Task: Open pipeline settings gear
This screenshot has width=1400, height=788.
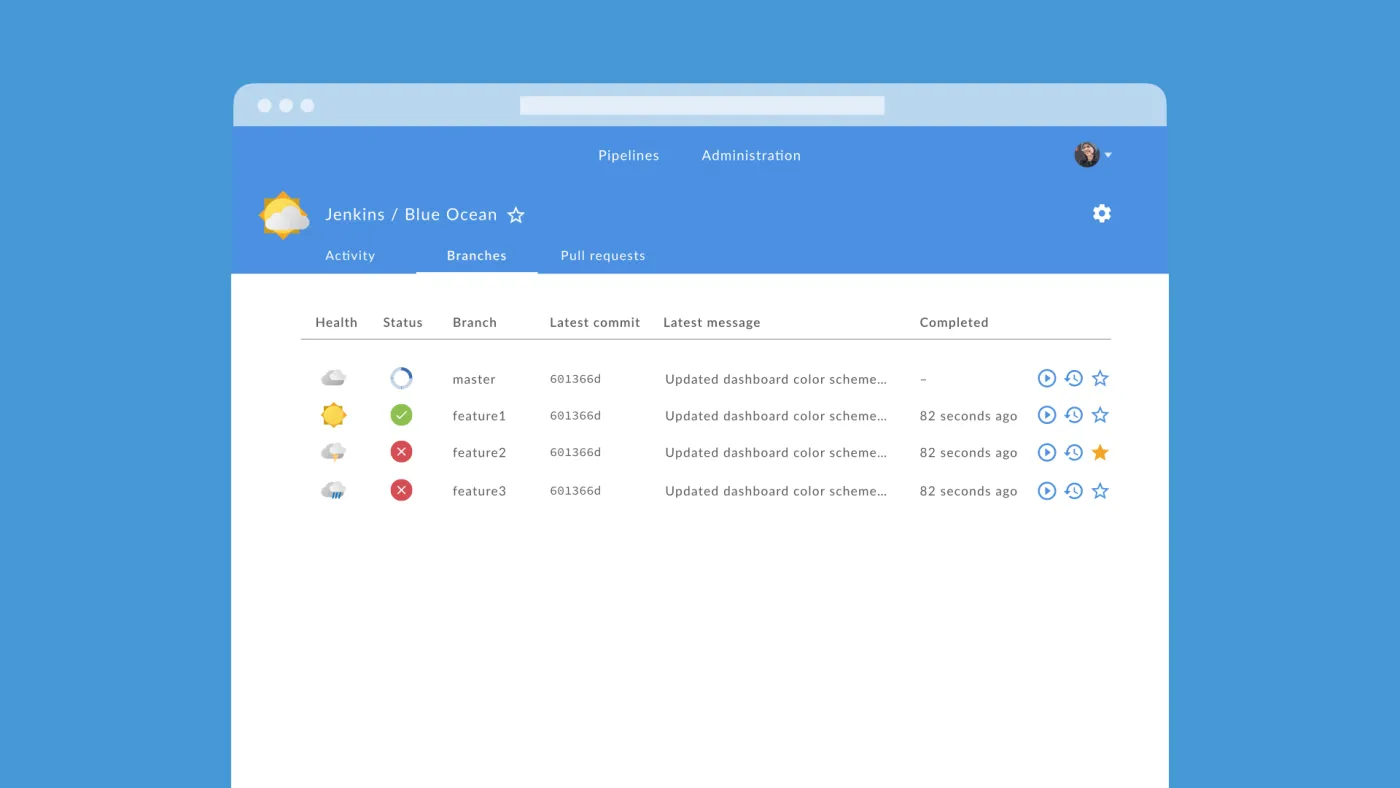Action: (1102, 213)
